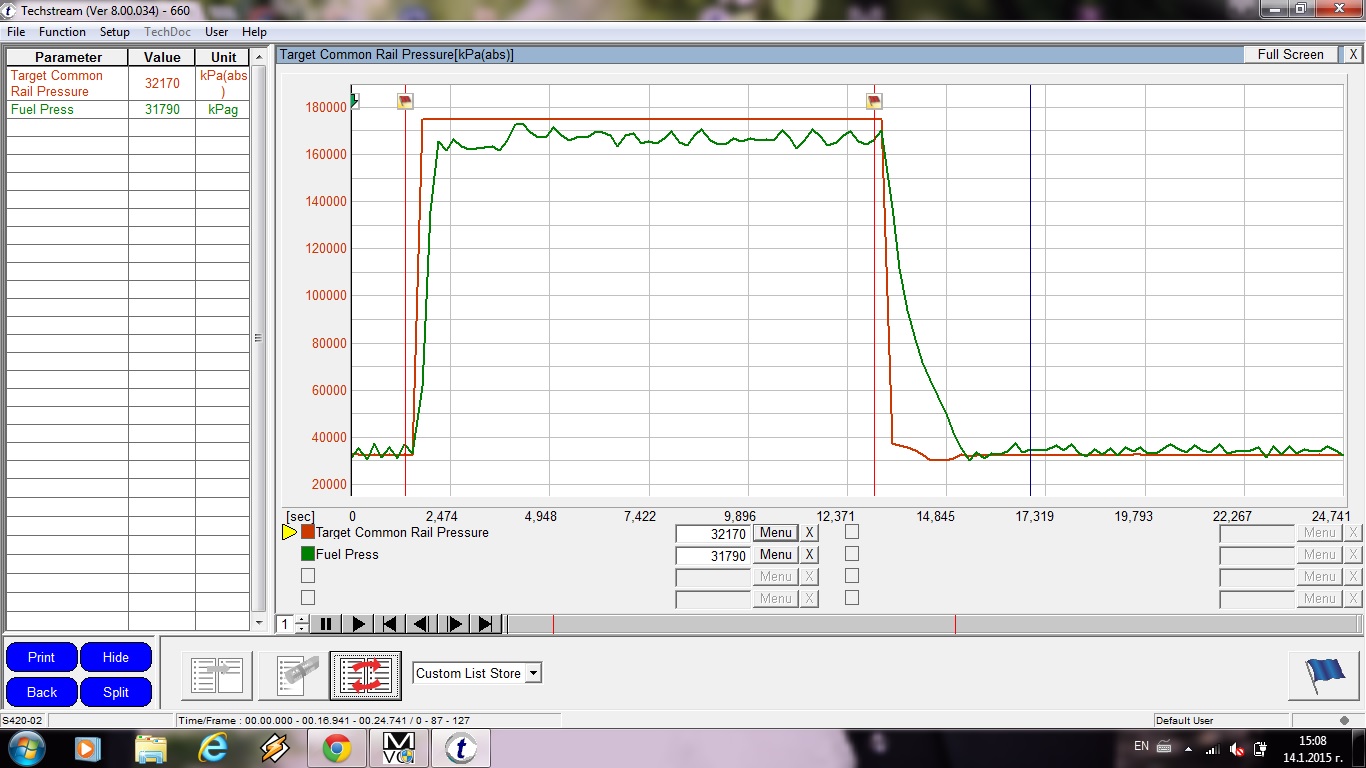The image size is (1366, 768).
Task: Click the blue flag snapshot icon
Action: tap(1324, 675)
